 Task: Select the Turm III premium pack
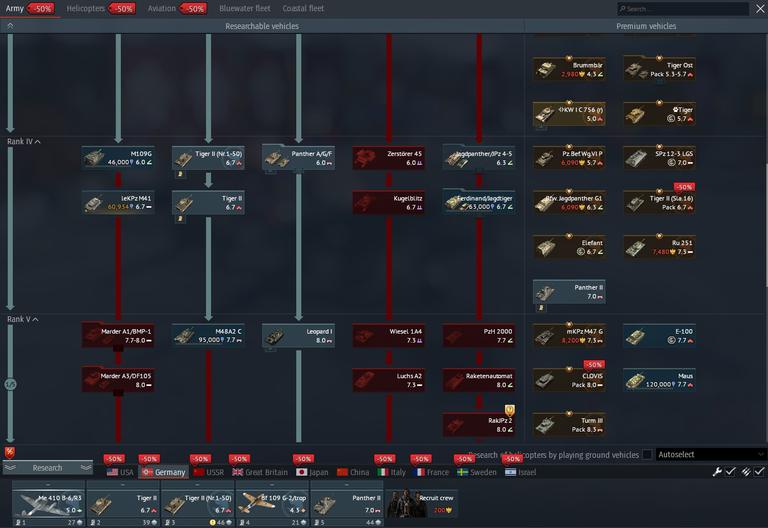click(569, 425)
